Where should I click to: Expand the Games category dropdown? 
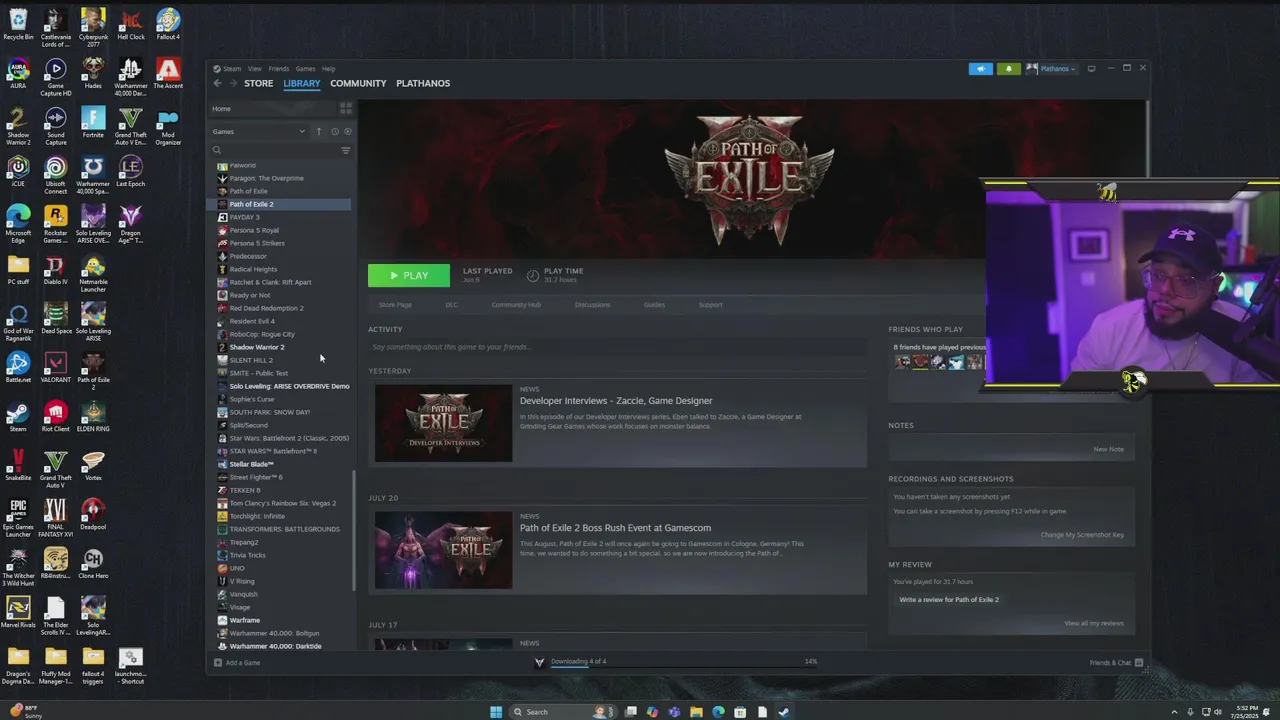click(x=302, y=132)
